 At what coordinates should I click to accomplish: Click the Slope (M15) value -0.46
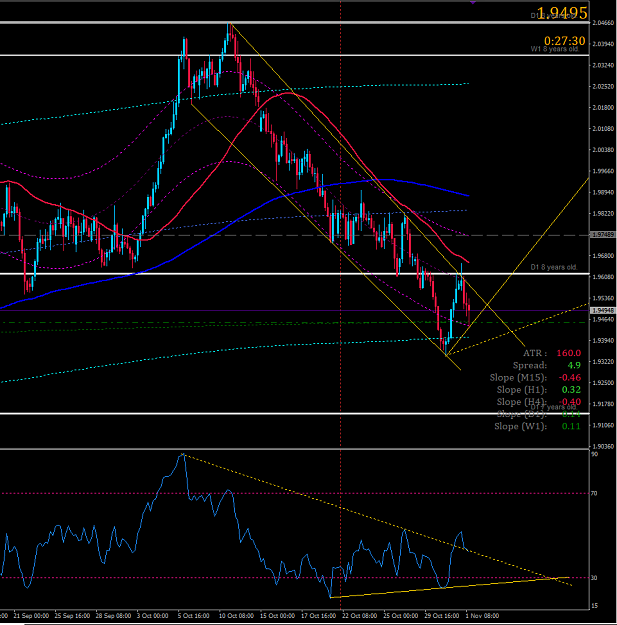tap(570, 377)
